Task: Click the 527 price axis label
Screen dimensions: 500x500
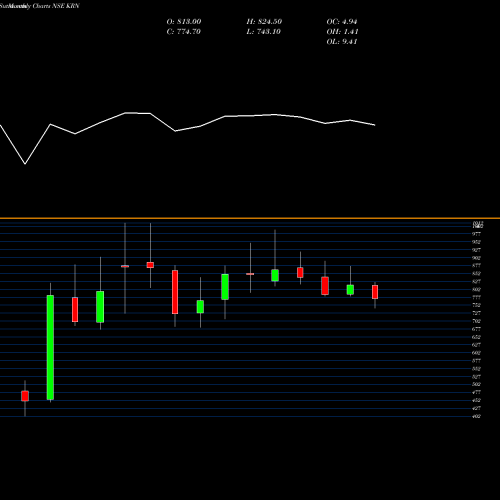Action: coord(476,377)
